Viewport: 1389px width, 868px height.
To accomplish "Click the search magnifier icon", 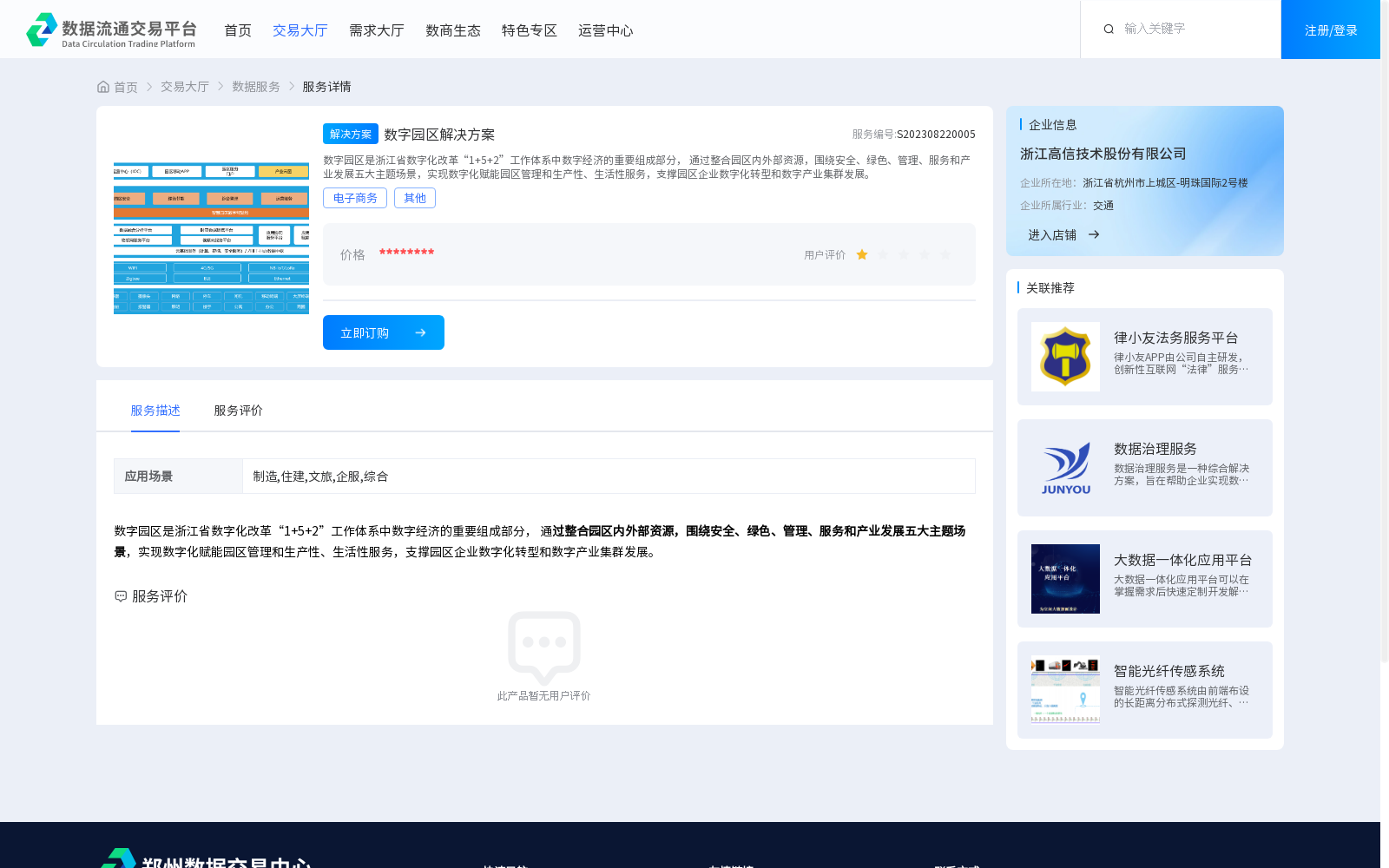I will tap(1109, 29).
